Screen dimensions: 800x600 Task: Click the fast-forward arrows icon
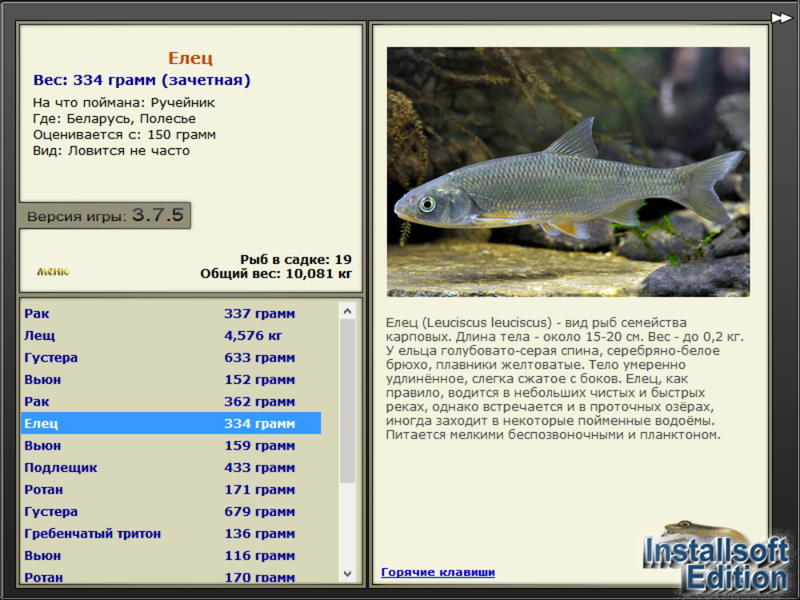pyautogui.click(x=781, y=18)
